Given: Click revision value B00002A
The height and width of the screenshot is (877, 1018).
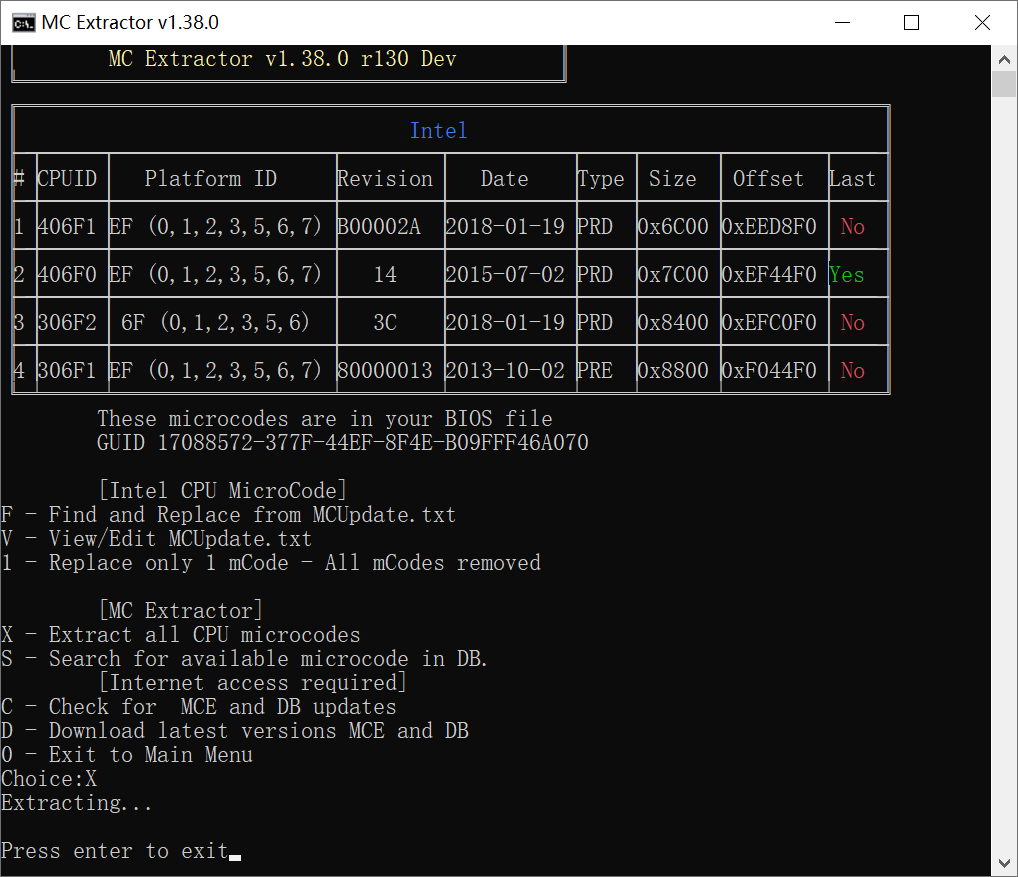Looking at the screenshot, I should pos(379,227).
